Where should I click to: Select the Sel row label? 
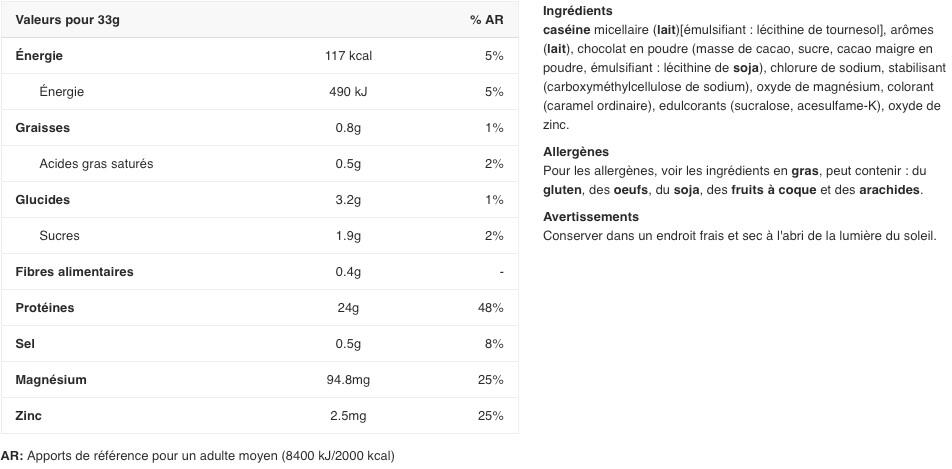[26, 344]
